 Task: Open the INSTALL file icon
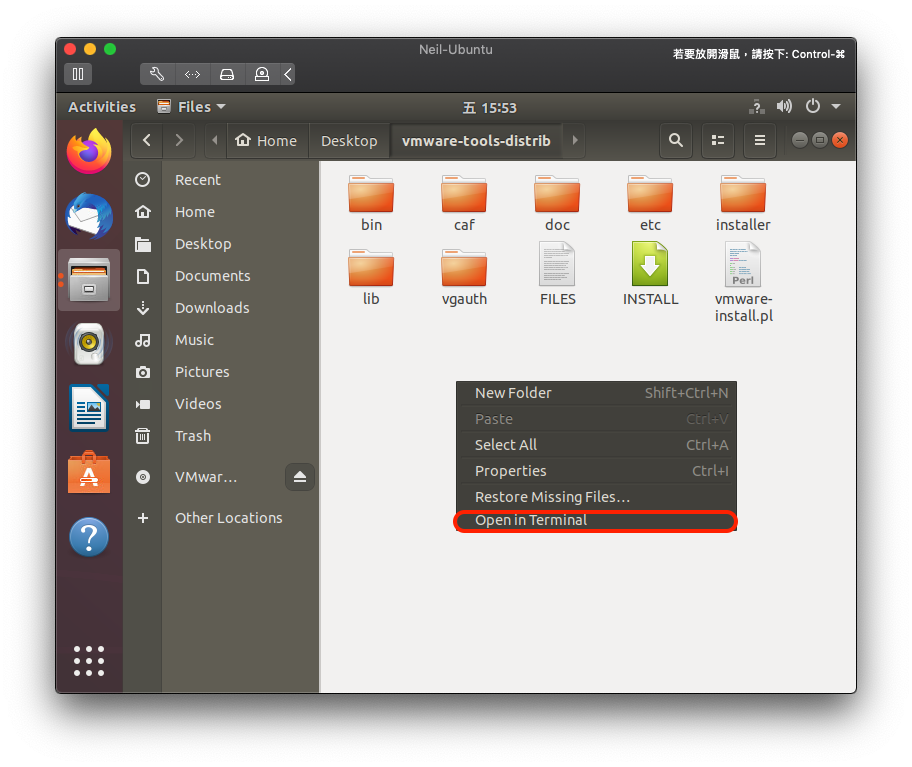click(650, 265)
